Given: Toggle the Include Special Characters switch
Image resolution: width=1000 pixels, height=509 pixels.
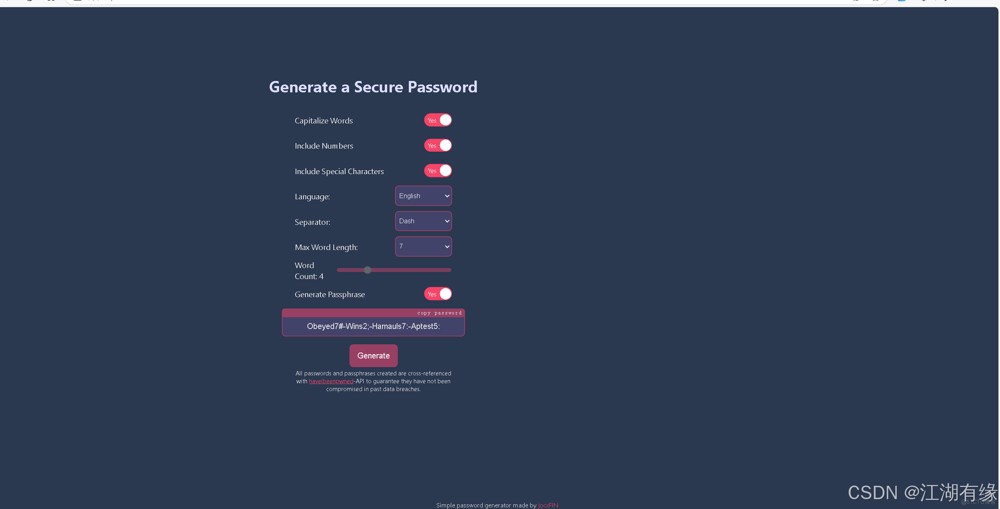Looking at the screenshot, I should pos(438,170).
